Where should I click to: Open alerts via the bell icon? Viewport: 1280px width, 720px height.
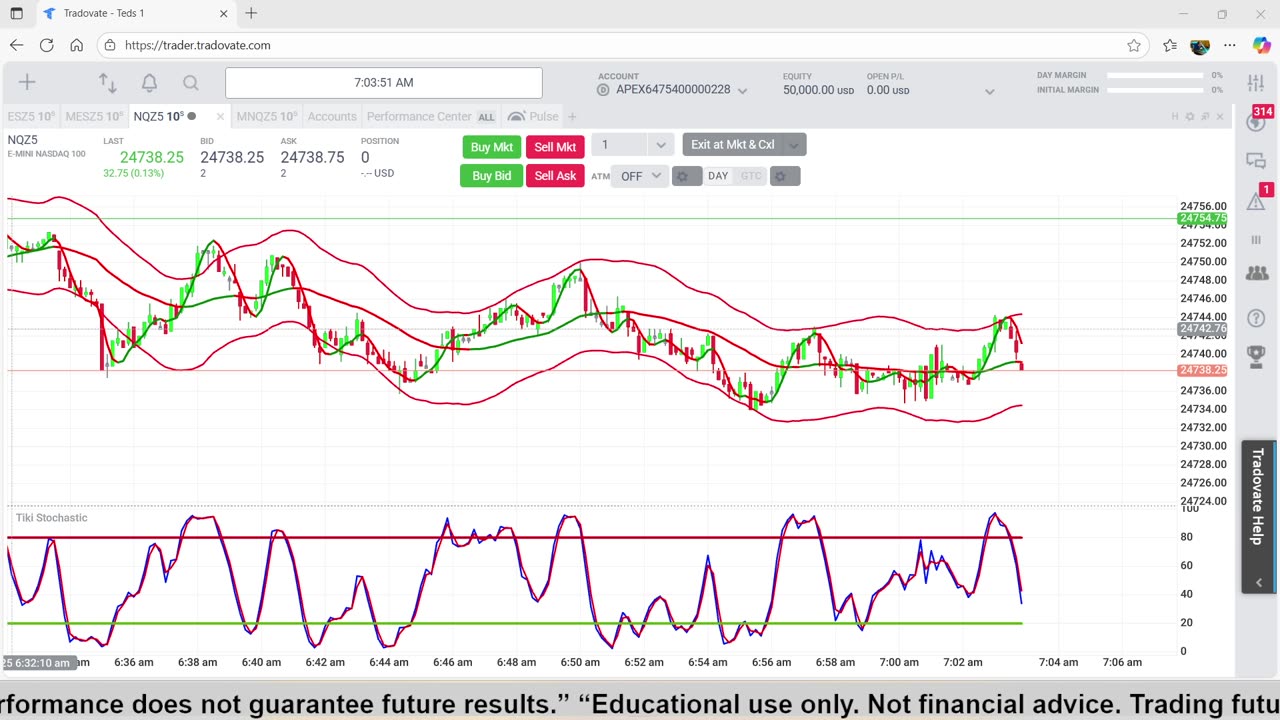149,83
